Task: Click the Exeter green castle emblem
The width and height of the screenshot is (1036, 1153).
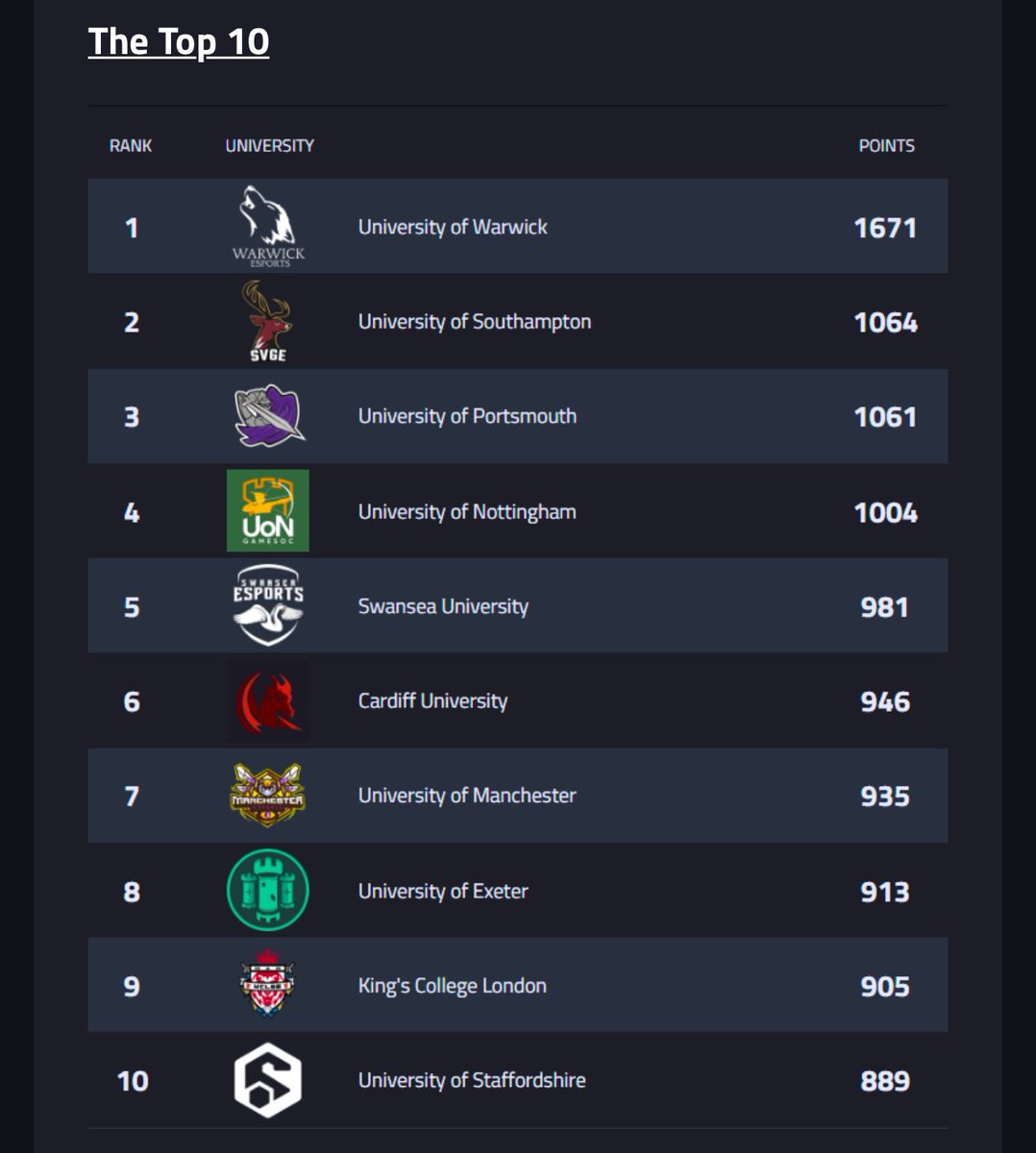Action: click(268, 891)
